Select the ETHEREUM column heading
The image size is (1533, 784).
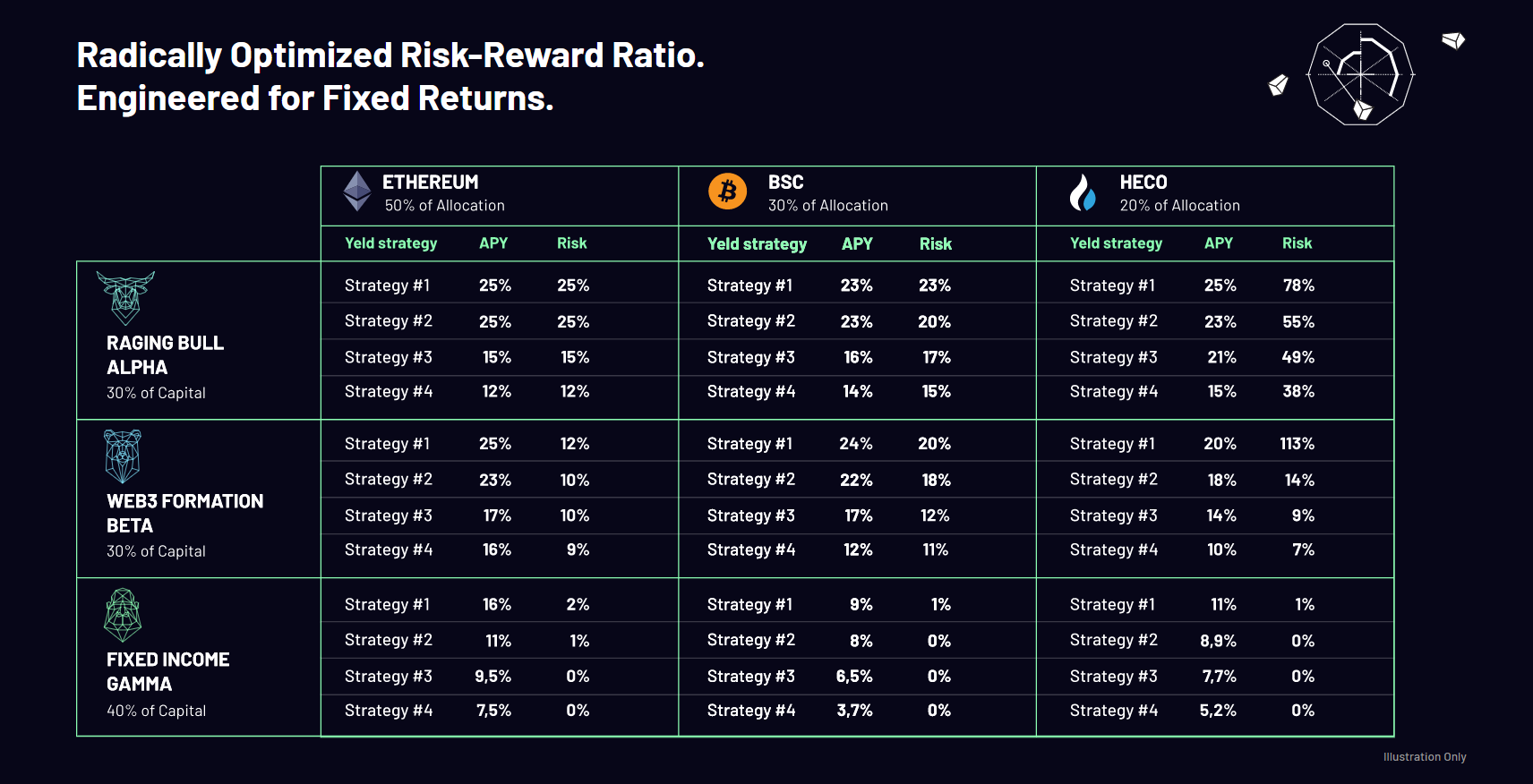tap(431, 182)
